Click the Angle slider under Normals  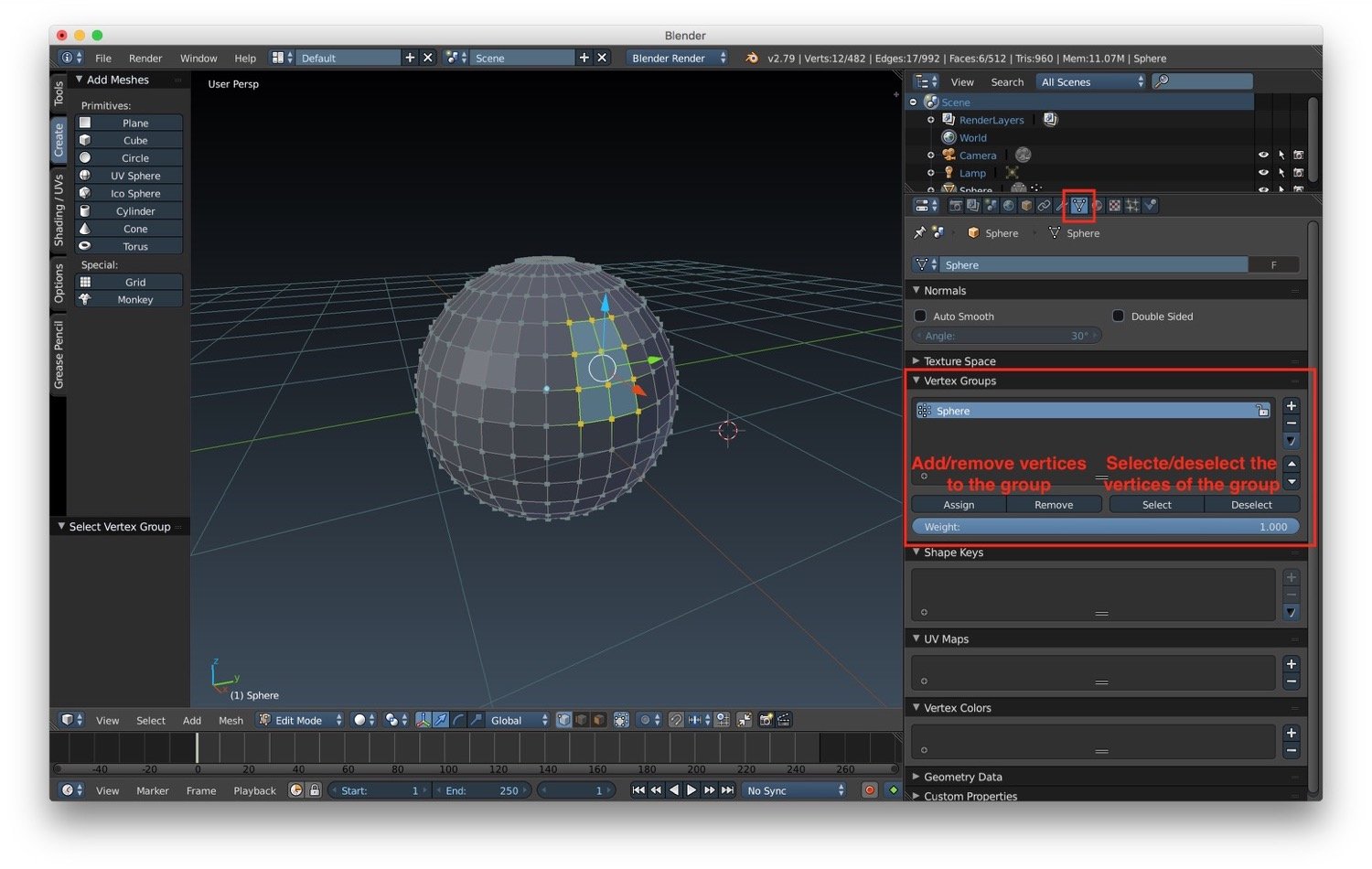1007,336
